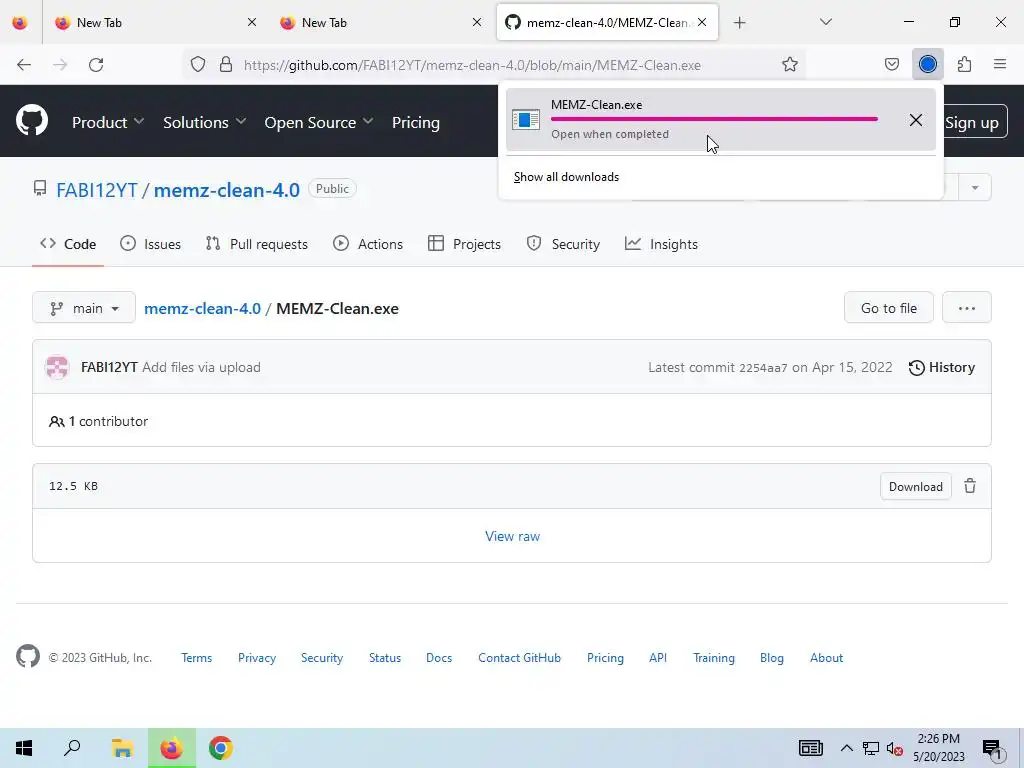Image resolution: width=1024 pixels, height=768 pixels.
Task: Open the three-dot file options menu
Action: click(x=967, y=308)
